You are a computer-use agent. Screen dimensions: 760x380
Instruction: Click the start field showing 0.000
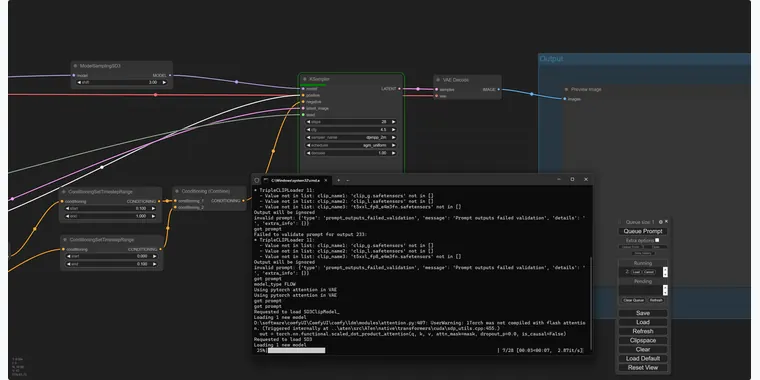[x=112, y=256]
